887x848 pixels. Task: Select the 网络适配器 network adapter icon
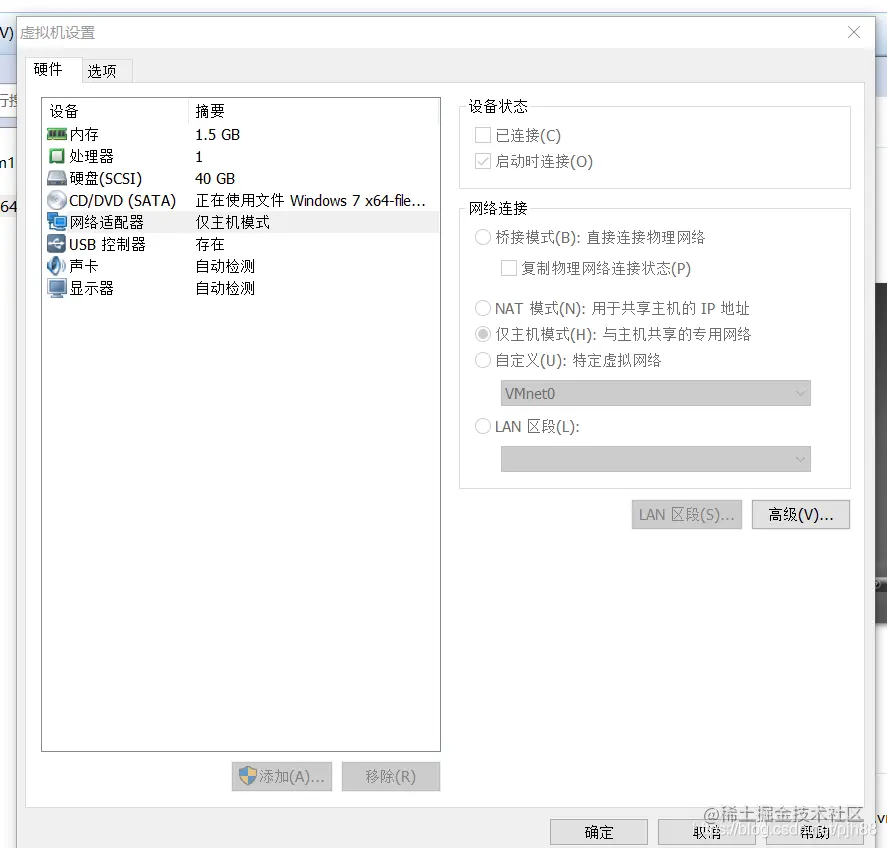[57, 222]
